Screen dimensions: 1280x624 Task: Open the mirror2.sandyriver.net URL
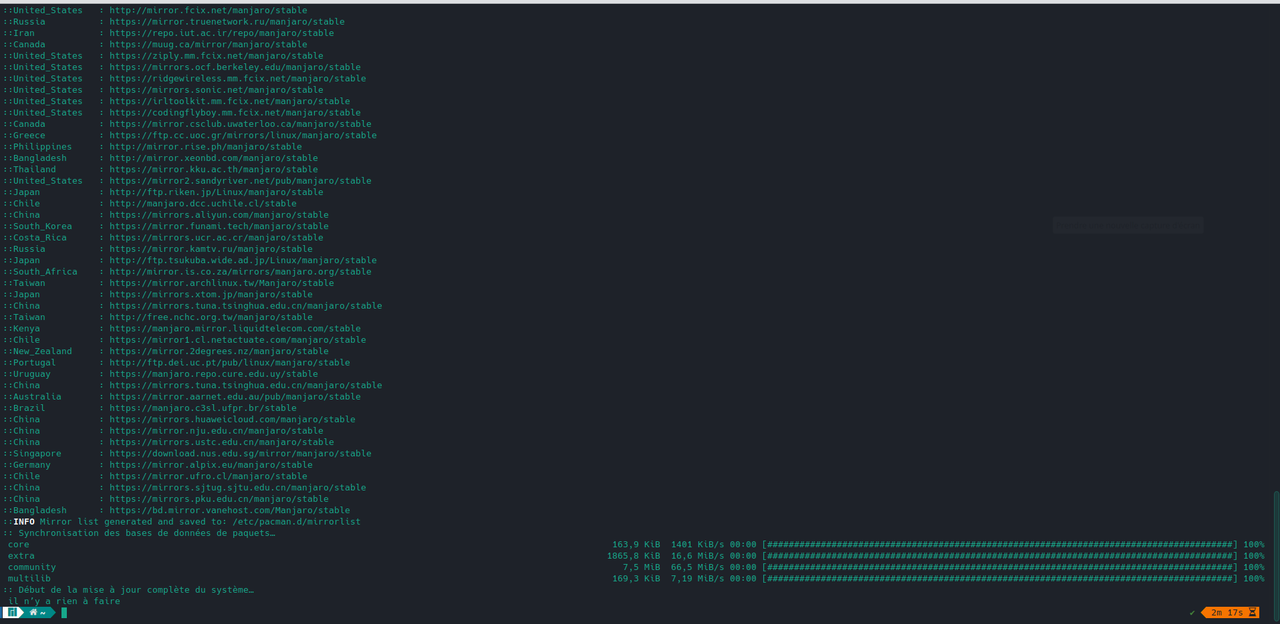pyautogui.click(x=240, y=181)
